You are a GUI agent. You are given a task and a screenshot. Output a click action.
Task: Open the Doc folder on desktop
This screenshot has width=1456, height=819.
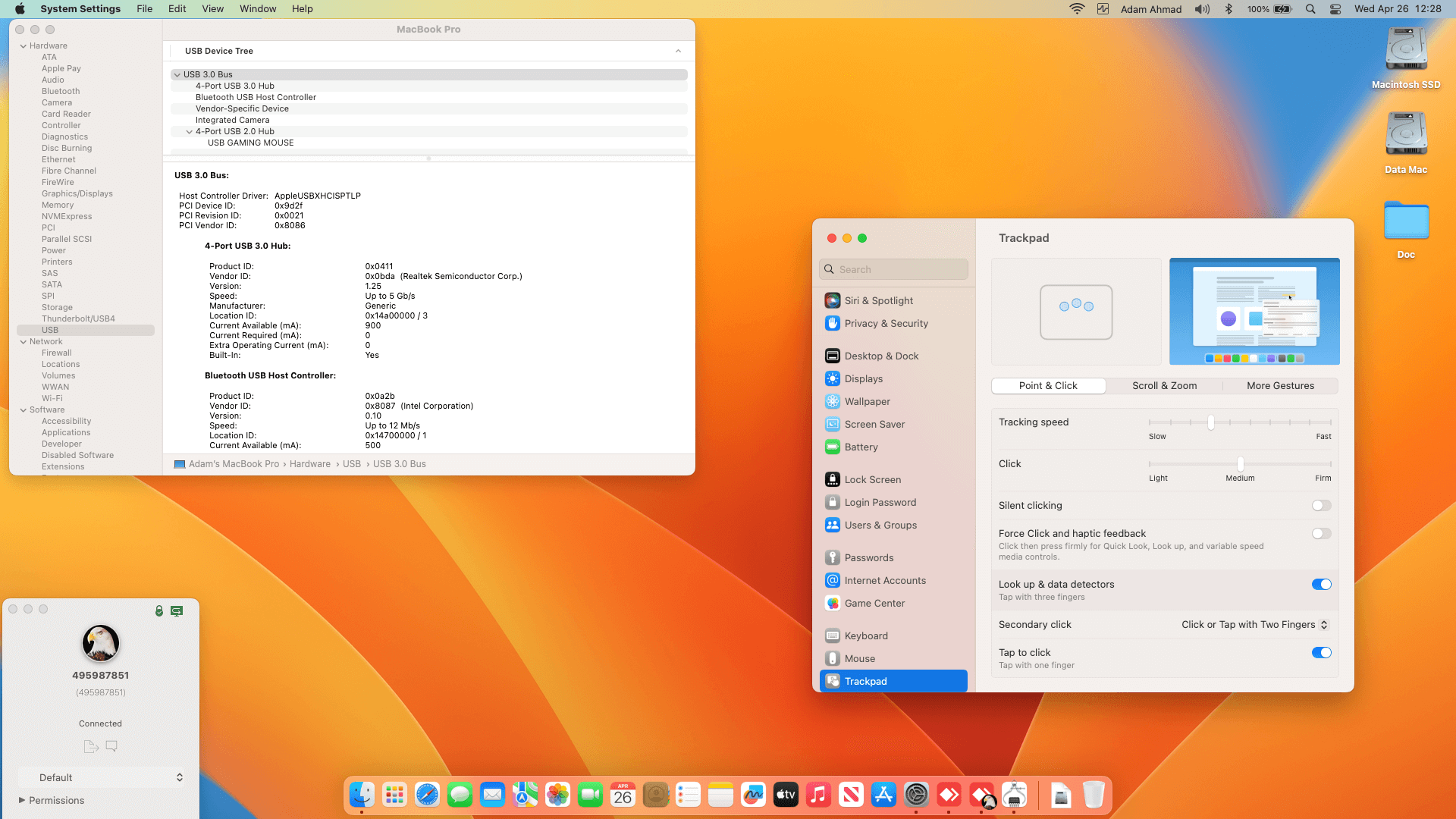(1406, 230)
